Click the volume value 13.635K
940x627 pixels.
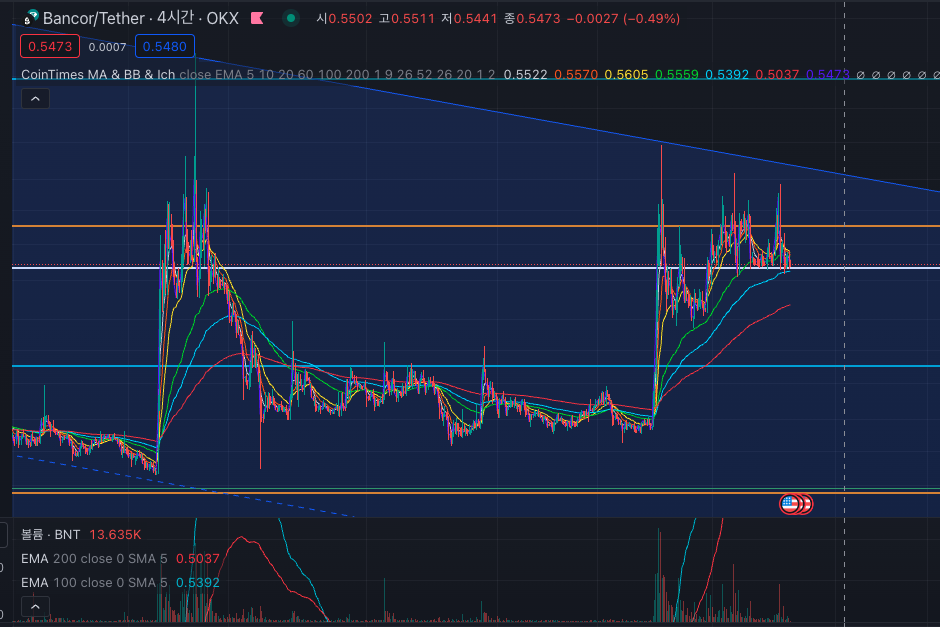[115, 534]
